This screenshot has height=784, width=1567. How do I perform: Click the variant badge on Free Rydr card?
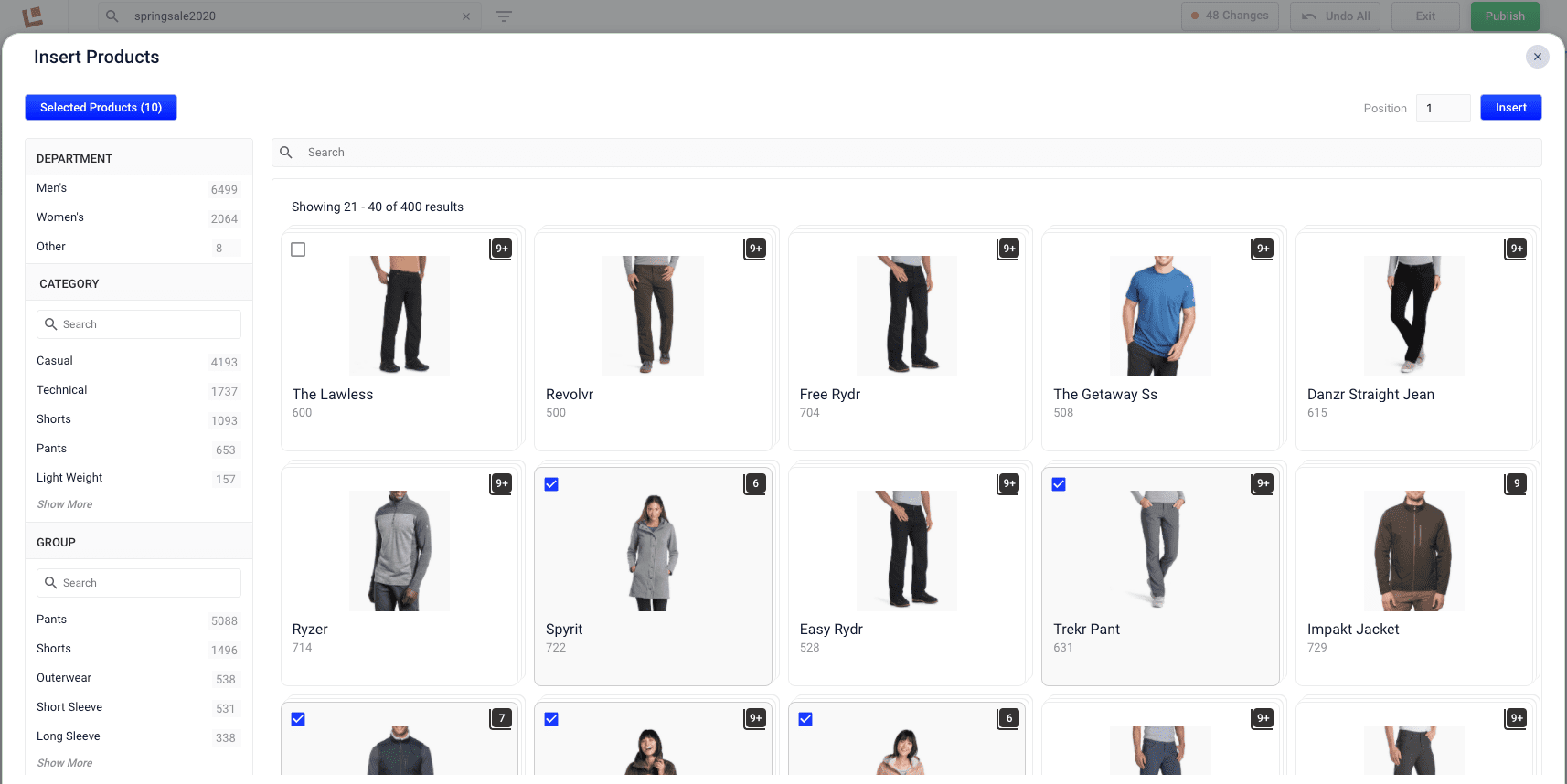point(1008,249)
